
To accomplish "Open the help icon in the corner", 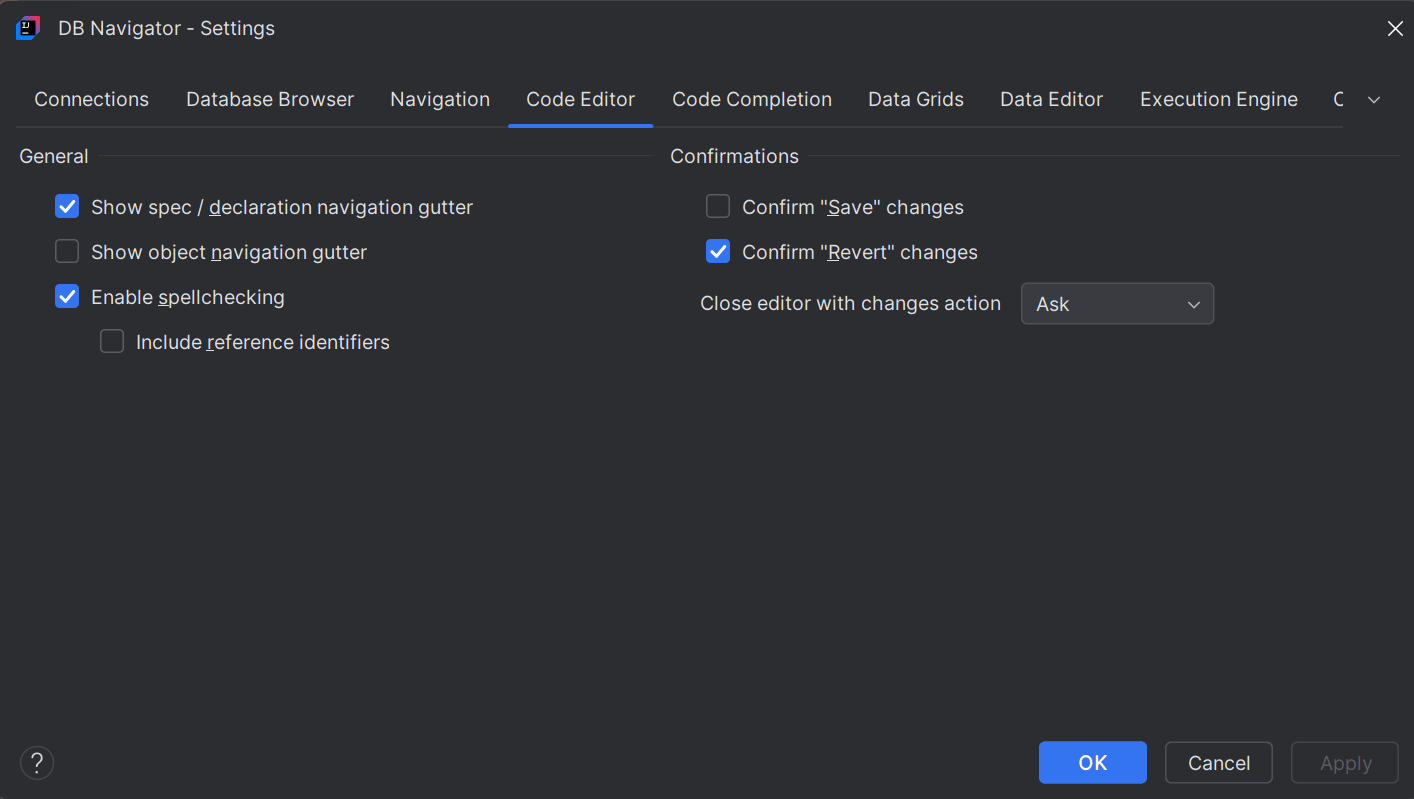I will pos(37,762).
